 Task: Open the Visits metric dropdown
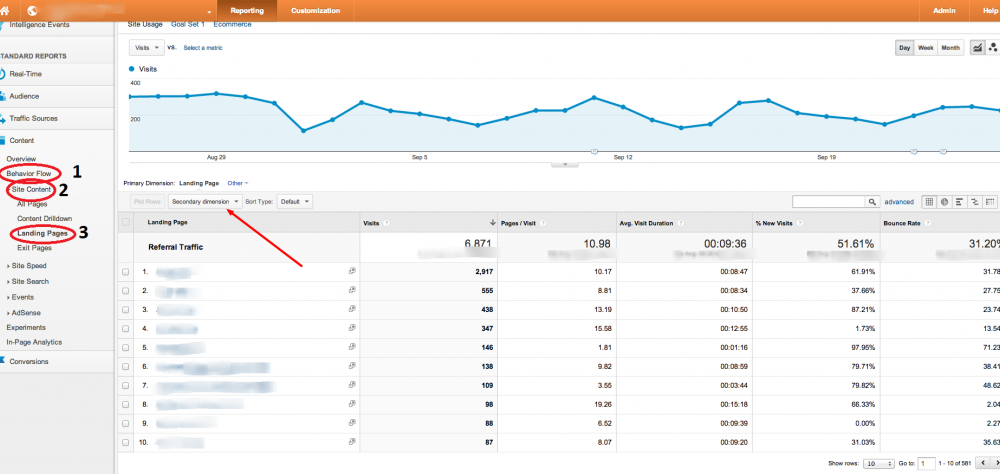146,47
